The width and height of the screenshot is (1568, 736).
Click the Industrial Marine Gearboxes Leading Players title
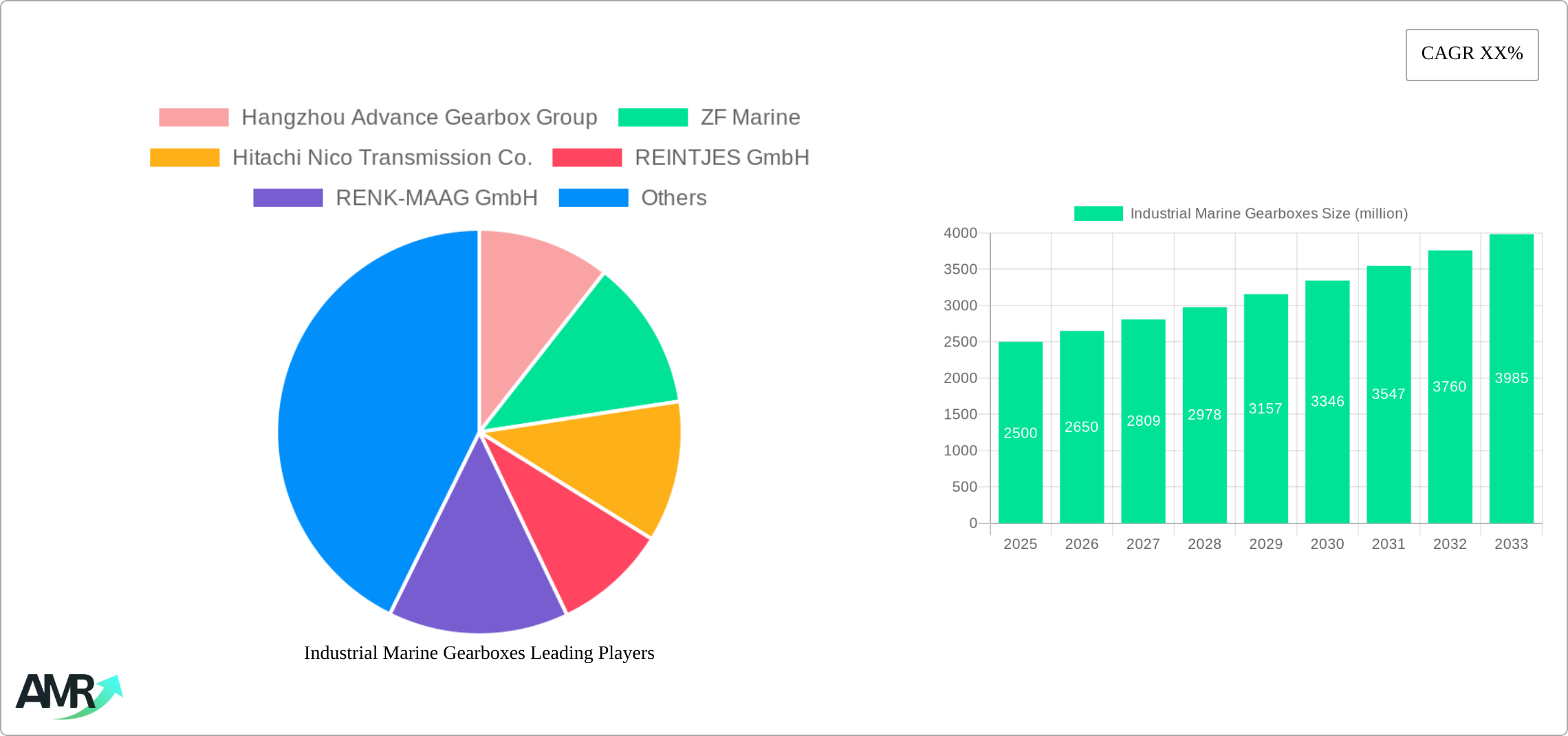(x=479, y=653)
